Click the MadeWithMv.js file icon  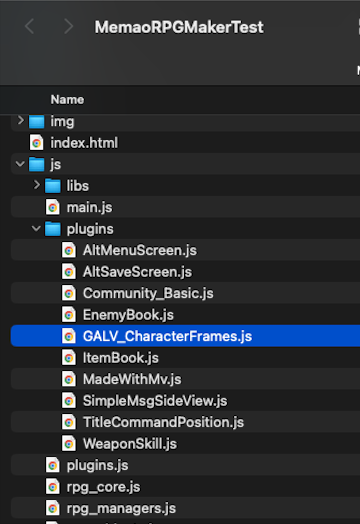(69, 379)
